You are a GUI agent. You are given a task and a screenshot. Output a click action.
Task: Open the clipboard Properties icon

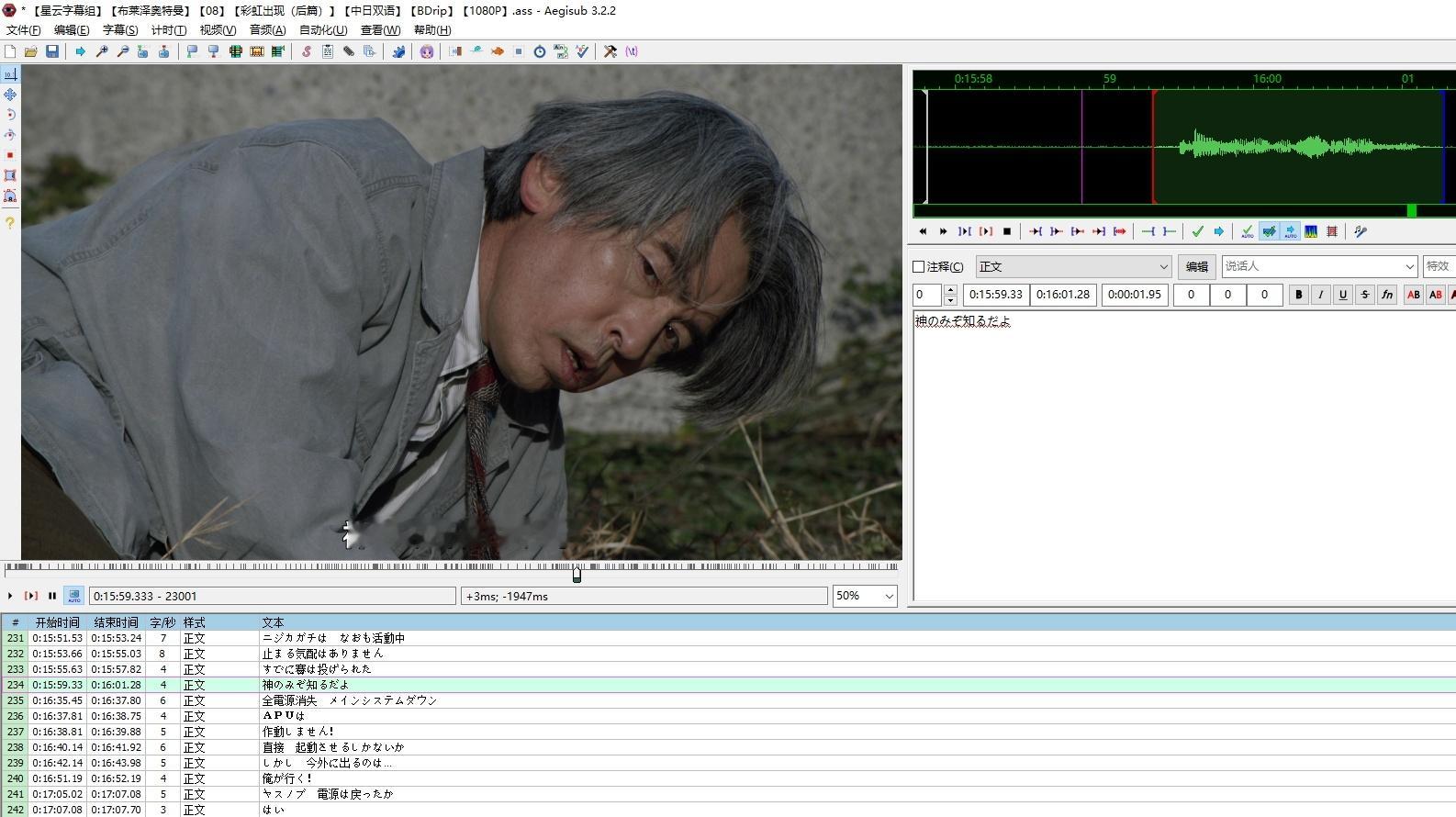click(328, 51)
